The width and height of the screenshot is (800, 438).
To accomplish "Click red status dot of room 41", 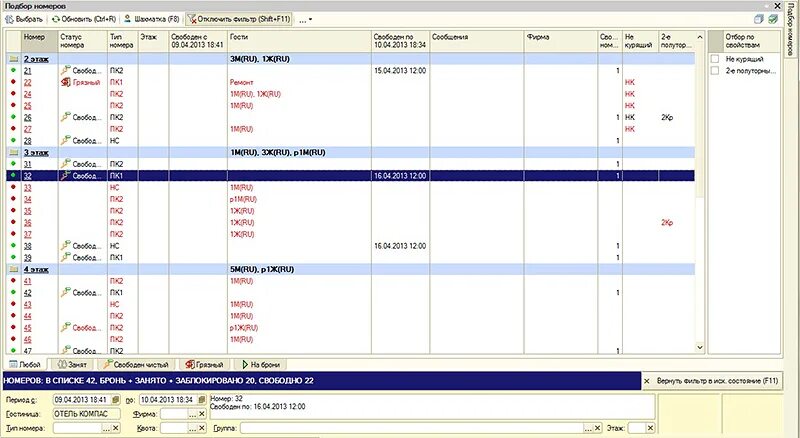I will point(13,280).
